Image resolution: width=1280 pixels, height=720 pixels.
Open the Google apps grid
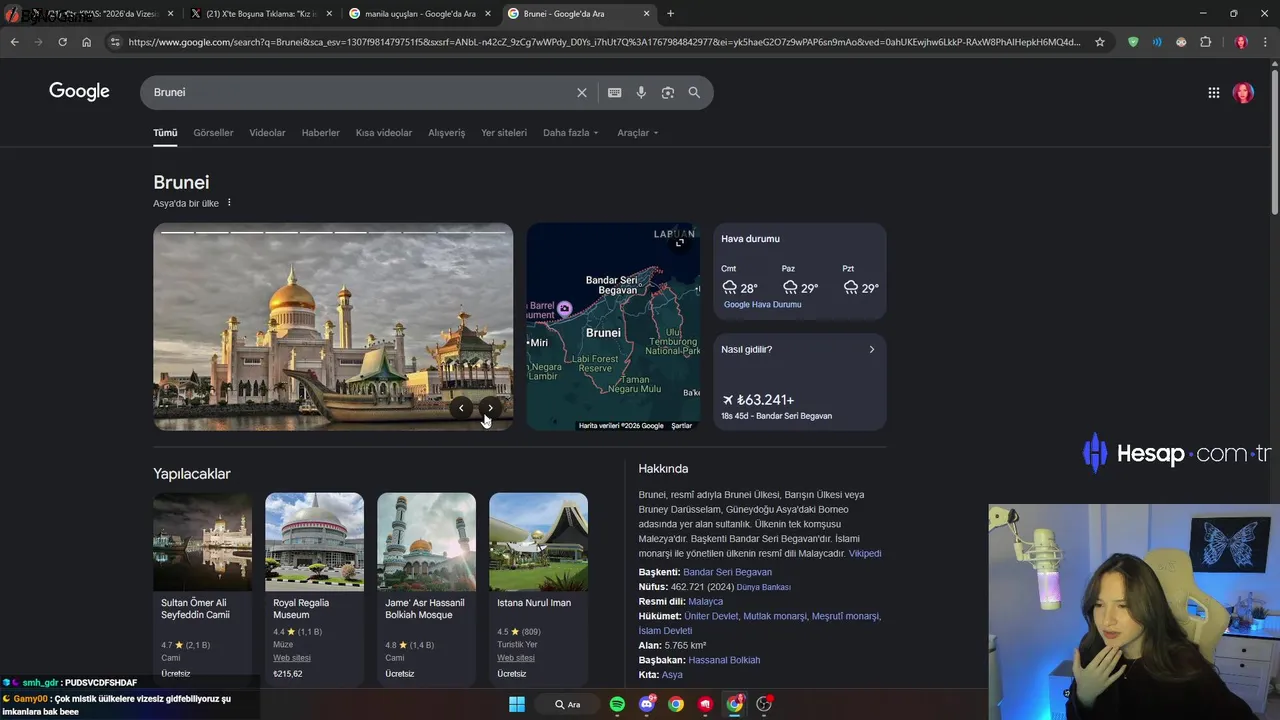(x=1214, y=93)
